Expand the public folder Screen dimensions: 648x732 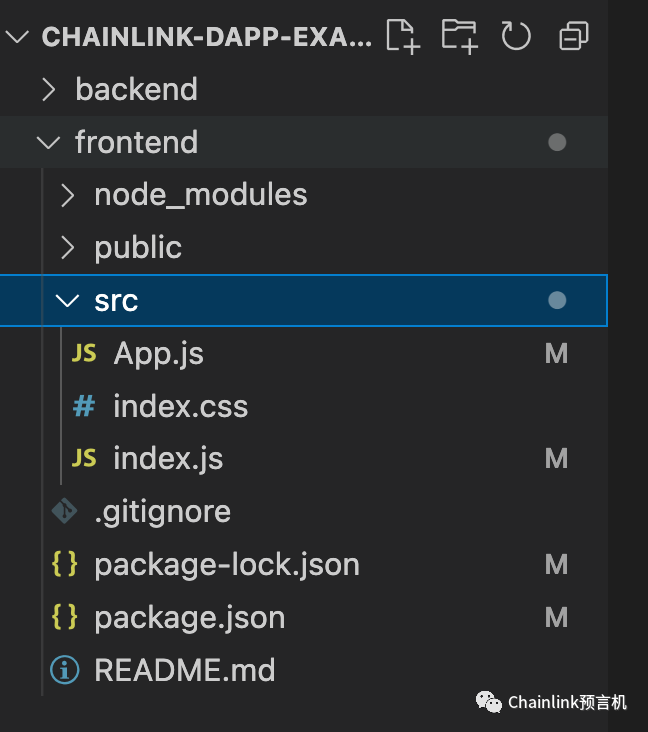pos(67,248)
